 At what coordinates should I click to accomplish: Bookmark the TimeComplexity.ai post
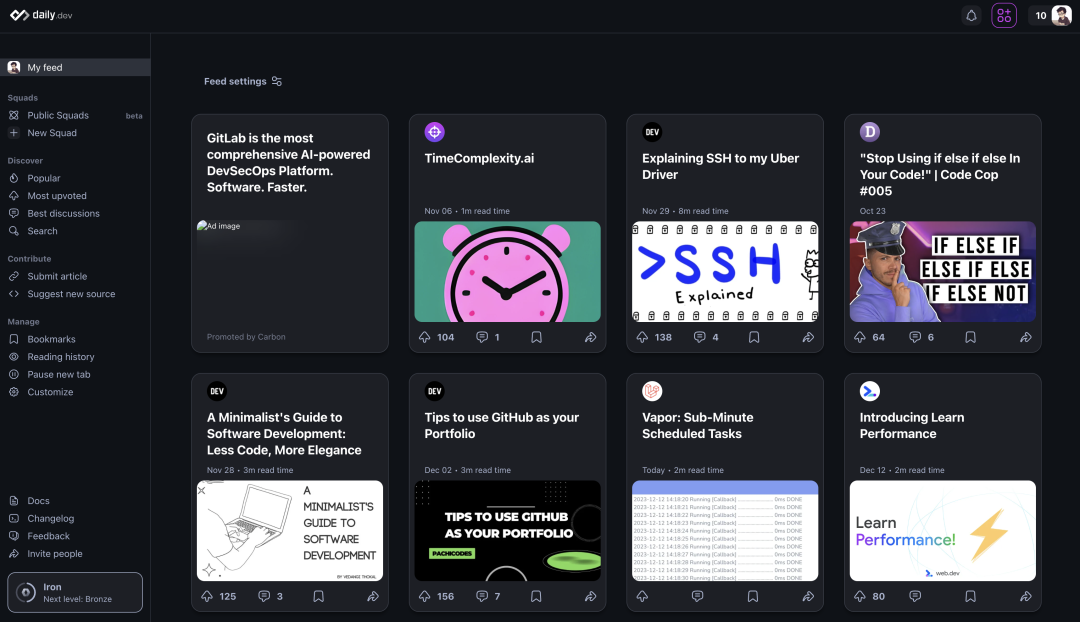tap(537, 337)
